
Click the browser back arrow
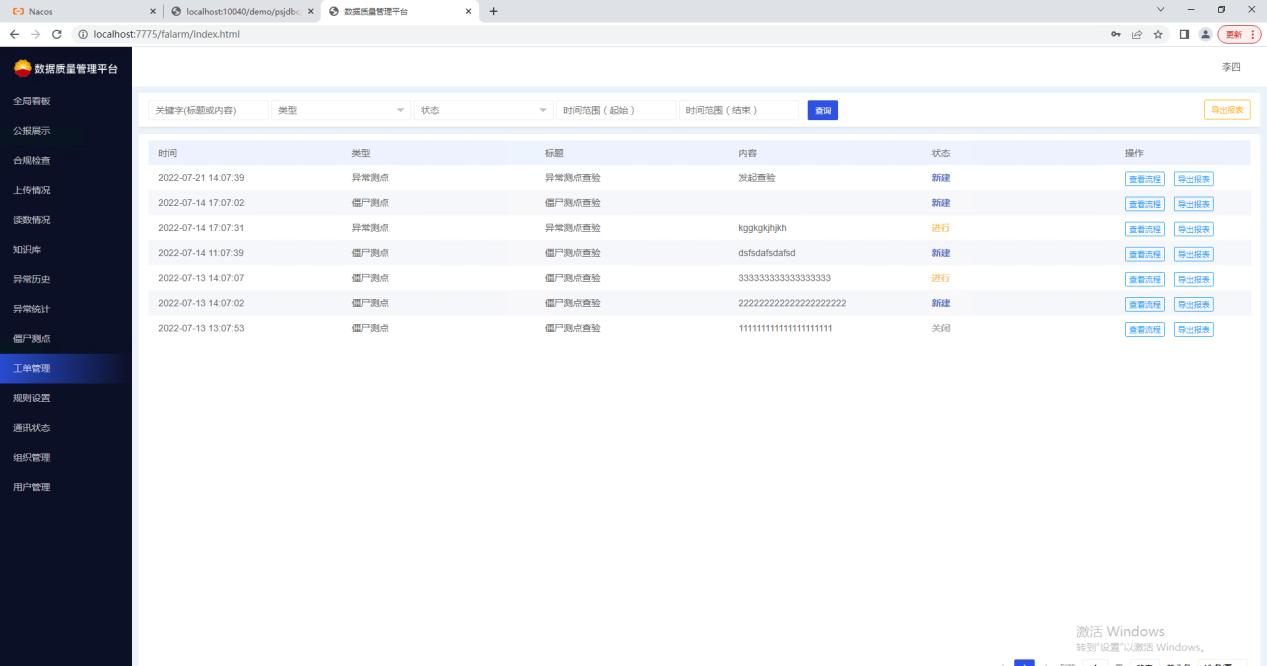point(14,34)
